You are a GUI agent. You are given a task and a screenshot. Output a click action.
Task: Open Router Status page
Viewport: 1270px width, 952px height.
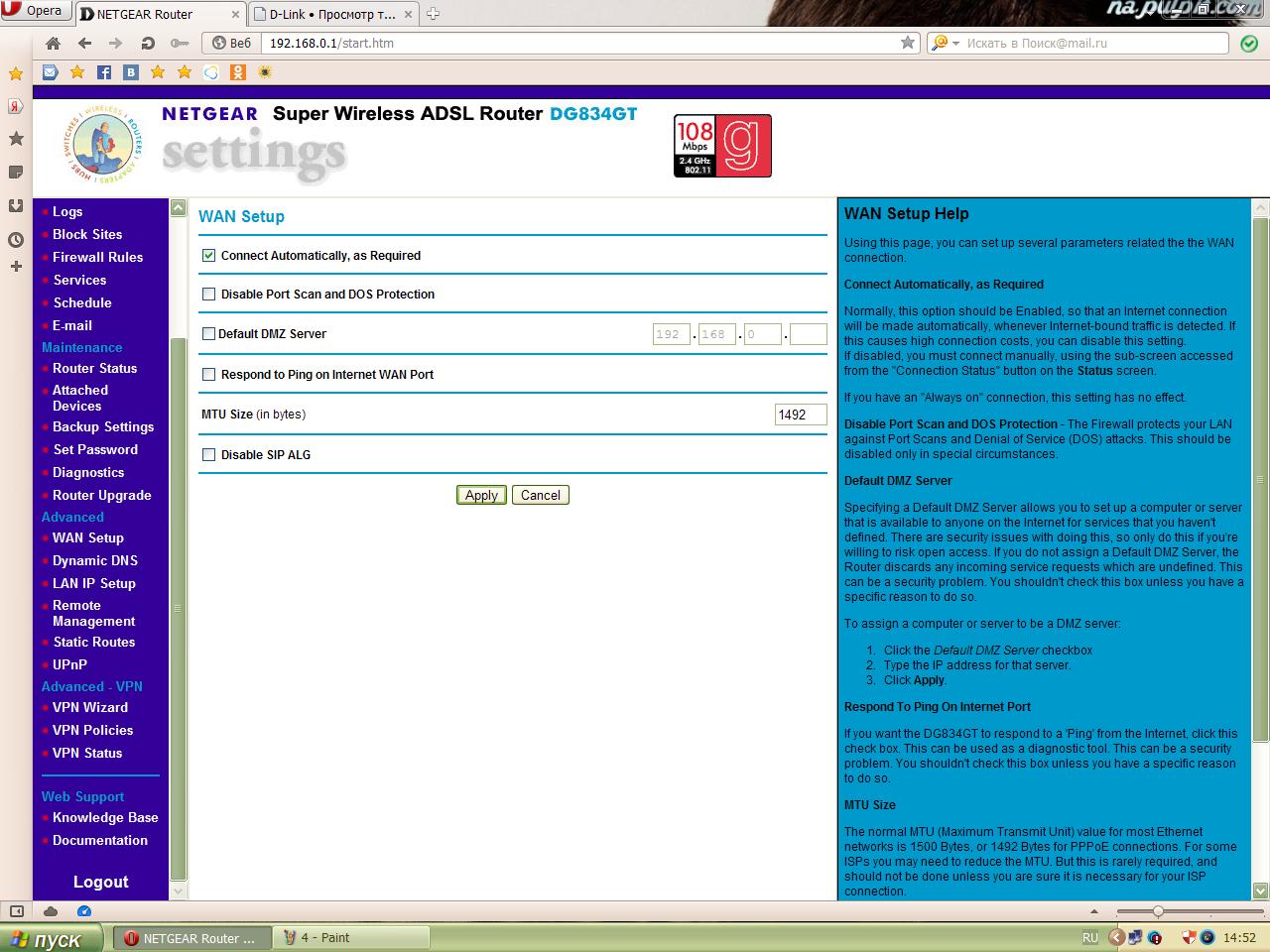coord(95,368)
